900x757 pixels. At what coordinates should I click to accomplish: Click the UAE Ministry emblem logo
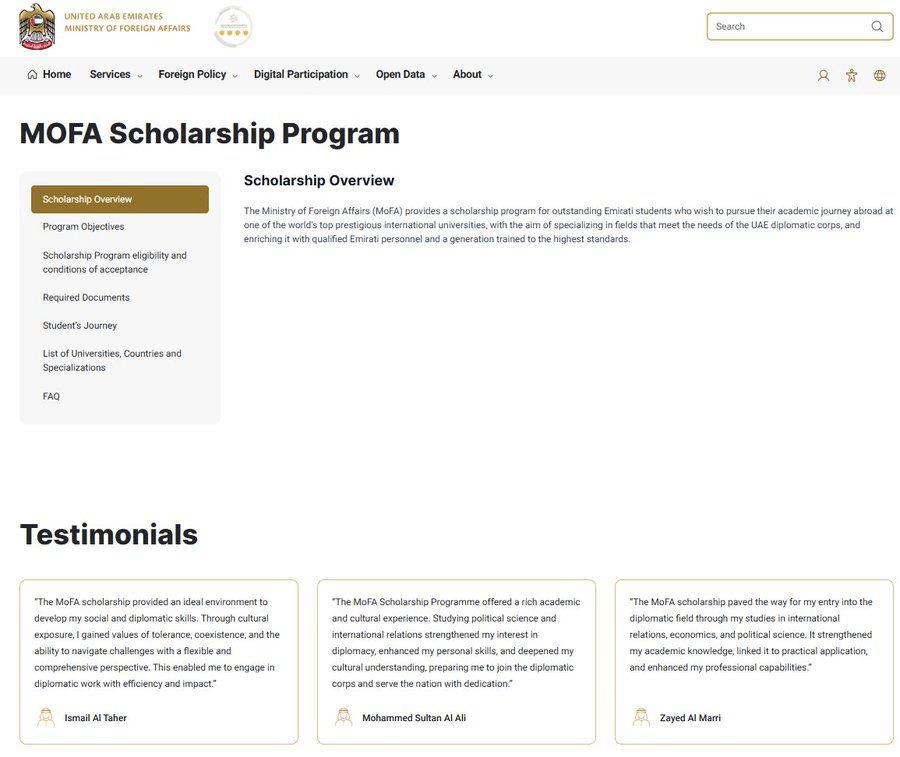pos(37,27)
